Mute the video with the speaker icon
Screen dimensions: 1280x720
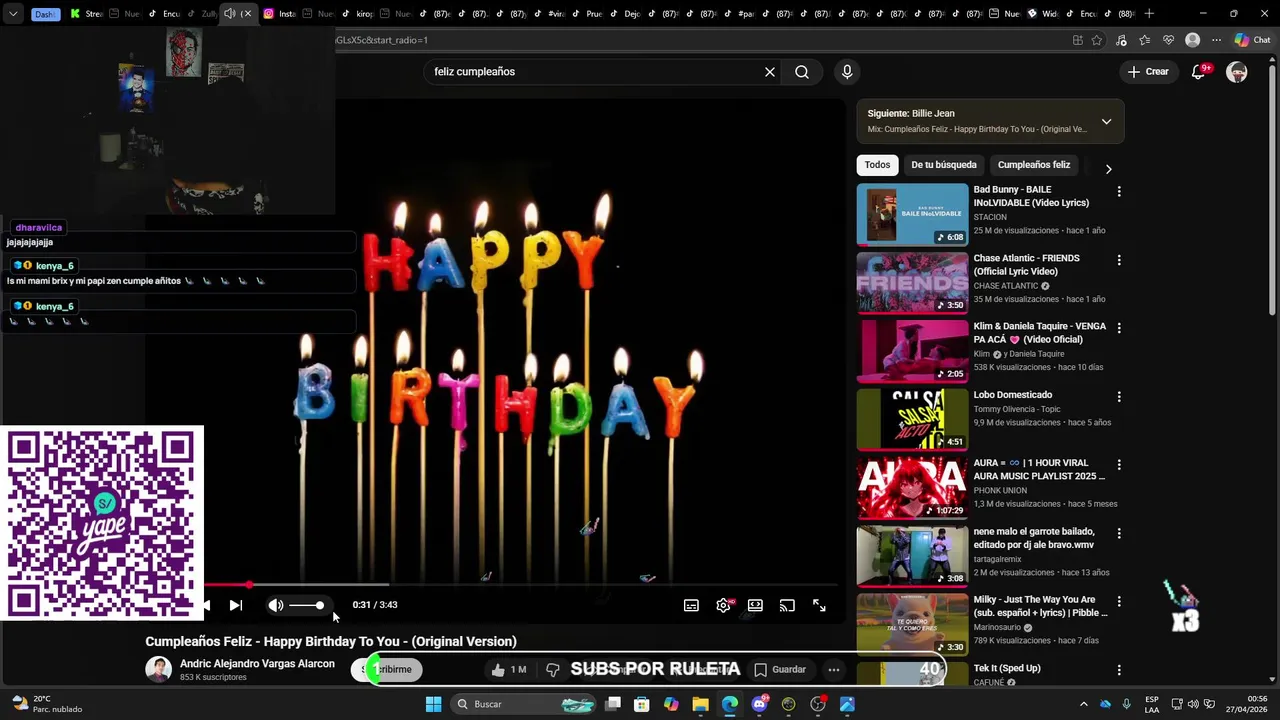(276, 605)
